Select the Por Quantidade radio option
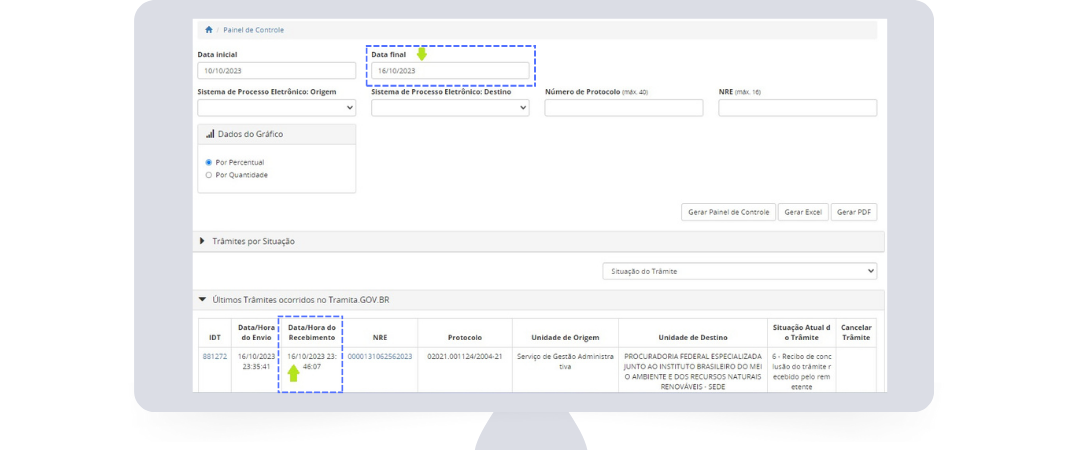 (x=209, y=175)
